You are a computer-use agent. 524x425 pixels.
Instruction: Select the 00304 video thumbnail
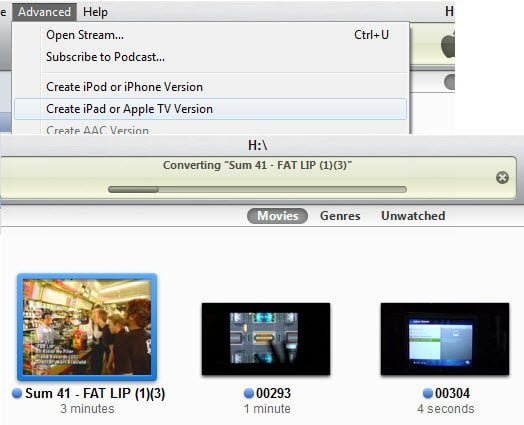pyautogui.click(x=445, y=339)
